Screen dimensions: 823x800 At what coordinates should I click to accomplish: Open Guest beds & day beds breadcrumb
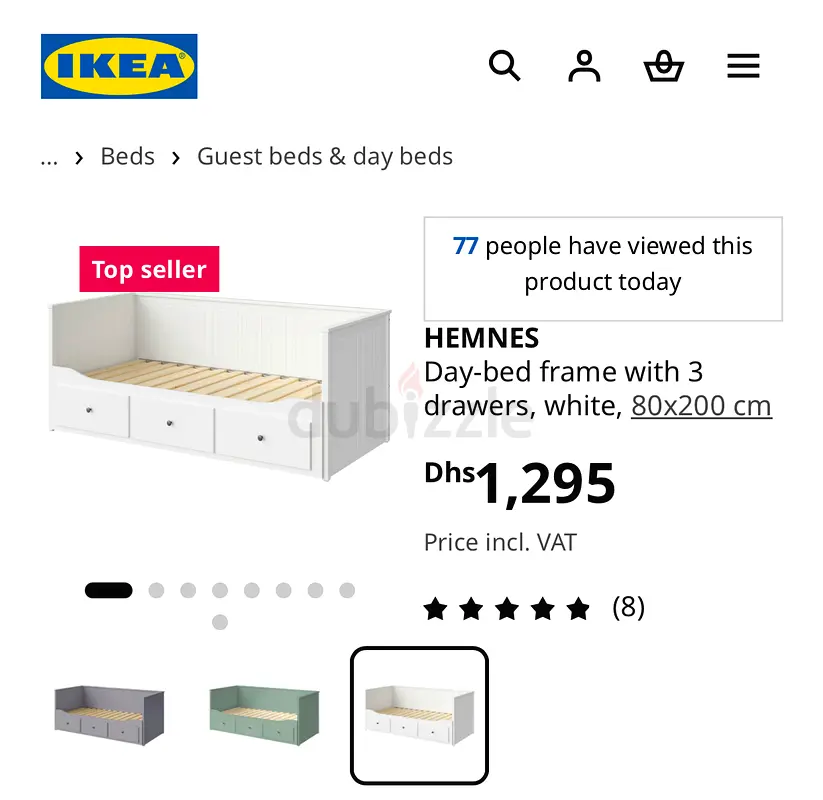point(325,156)
